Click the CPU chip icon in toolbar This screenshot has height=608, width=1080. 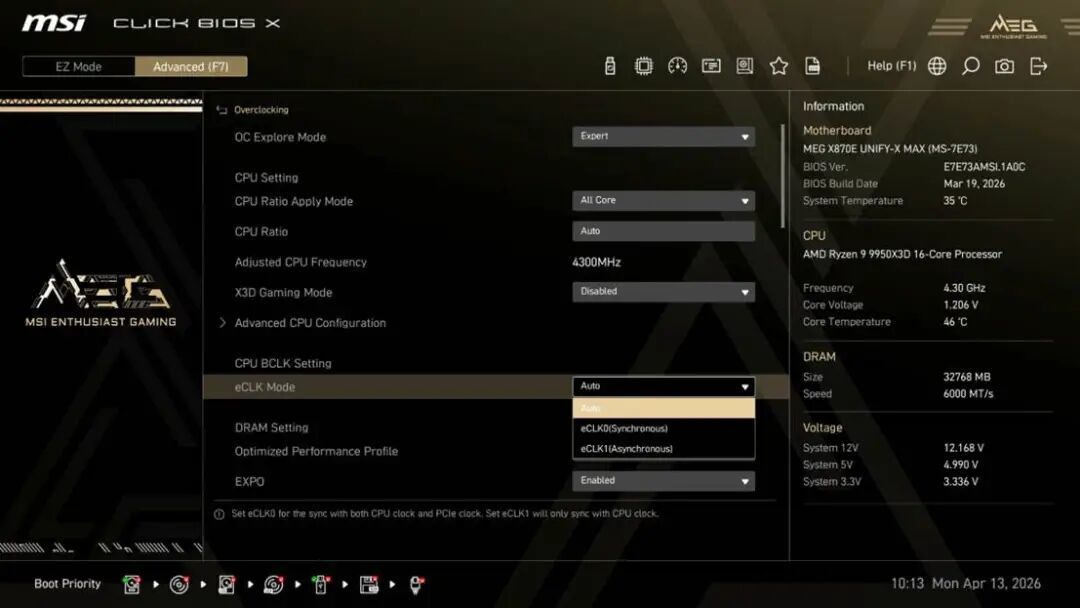643,66
